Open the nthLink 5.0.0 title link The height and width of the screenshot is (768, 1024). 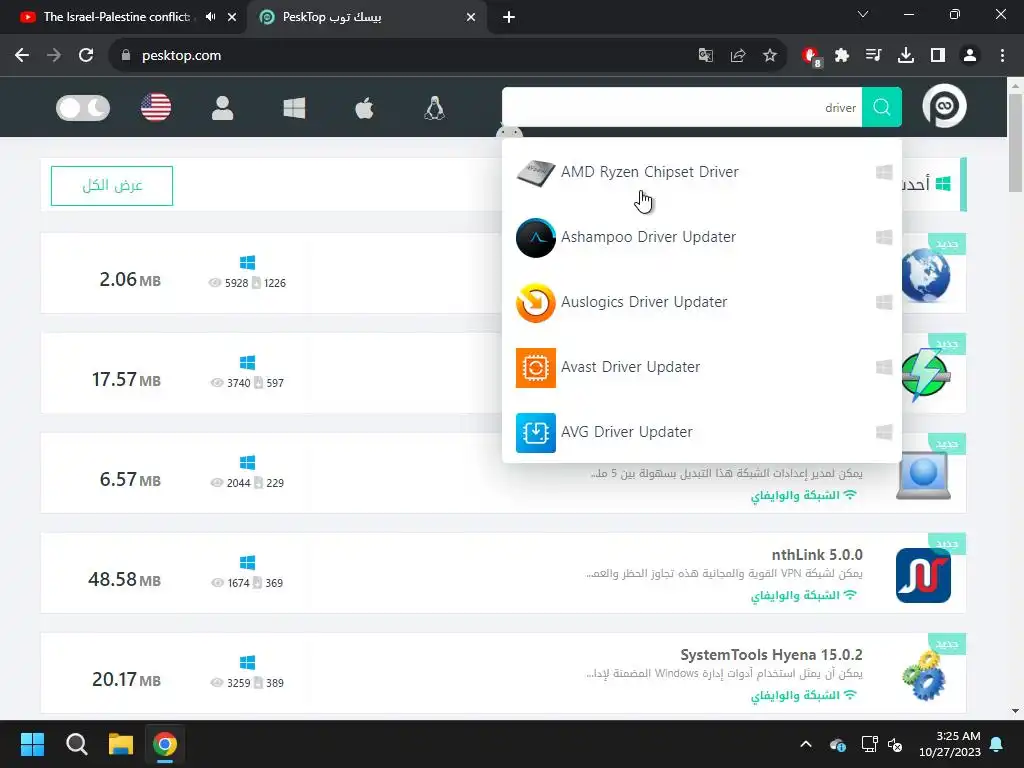[817, 554]
